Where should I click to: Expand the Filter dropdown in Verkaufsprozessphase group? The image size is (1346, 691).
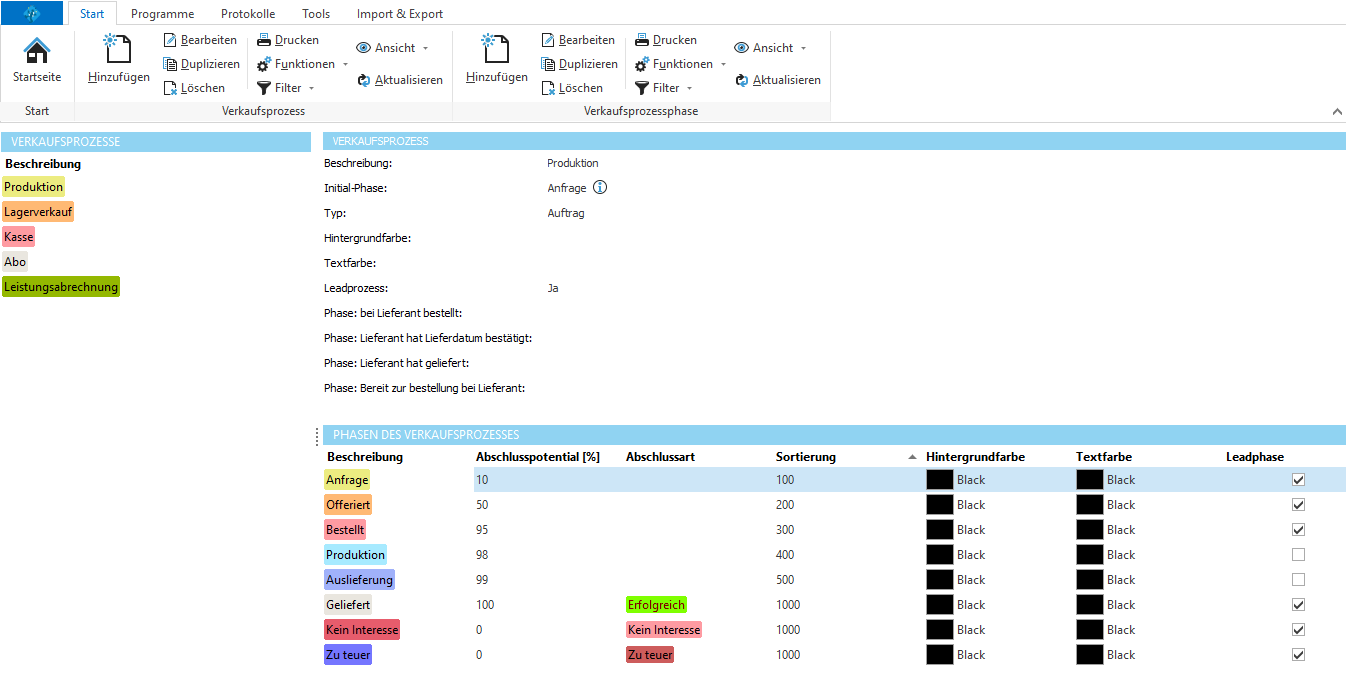tap(664, 87)
